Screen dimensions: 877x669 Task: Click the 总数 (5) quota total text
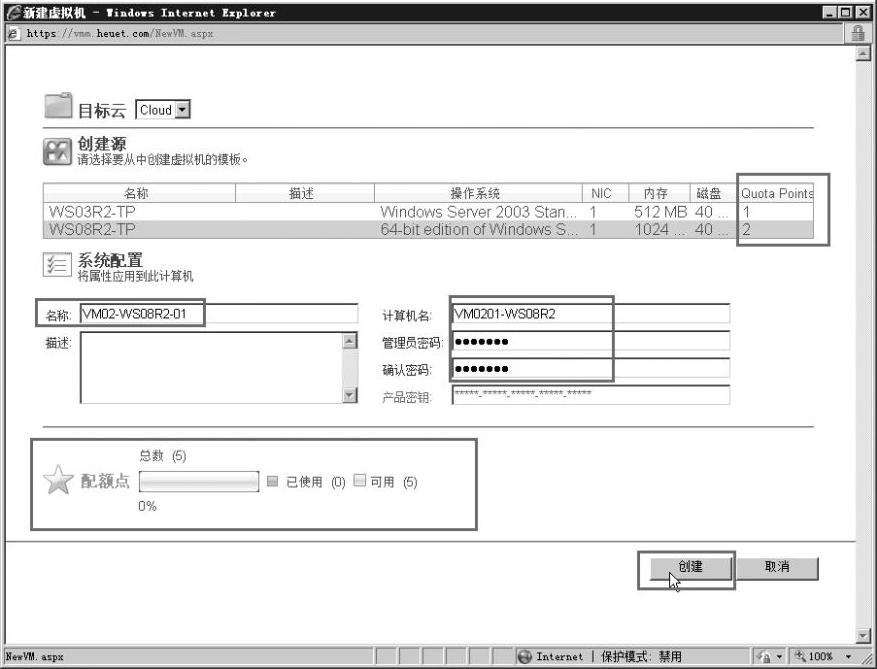pyautogui.click(x=162, y=455)
